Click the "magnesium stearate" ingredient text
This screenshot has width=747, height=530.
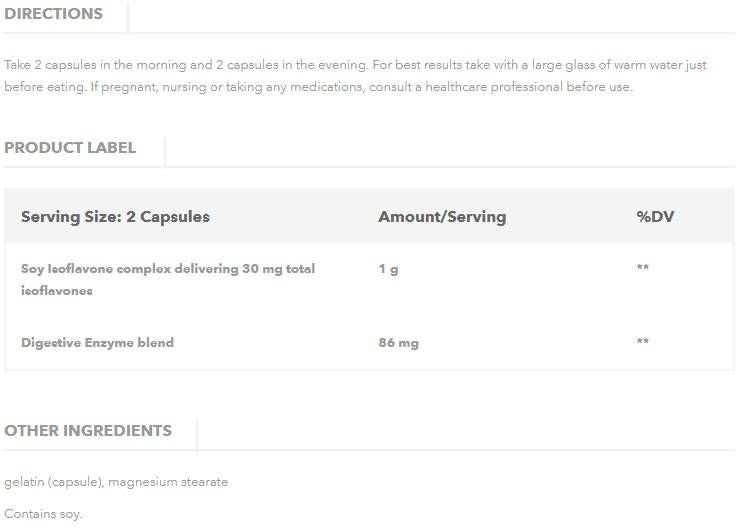168,482
